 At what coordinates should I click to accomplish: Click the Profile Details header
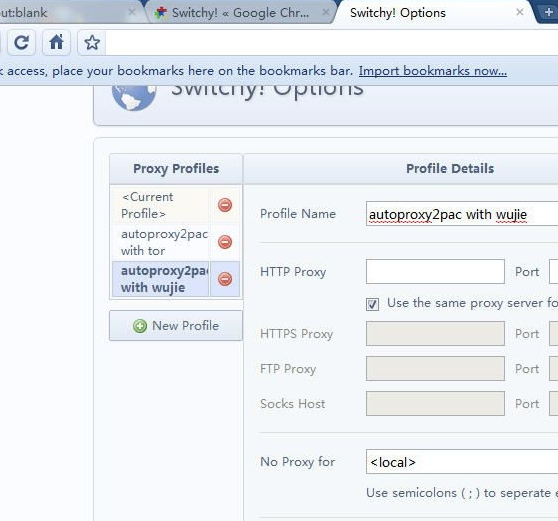coord(450,169)
